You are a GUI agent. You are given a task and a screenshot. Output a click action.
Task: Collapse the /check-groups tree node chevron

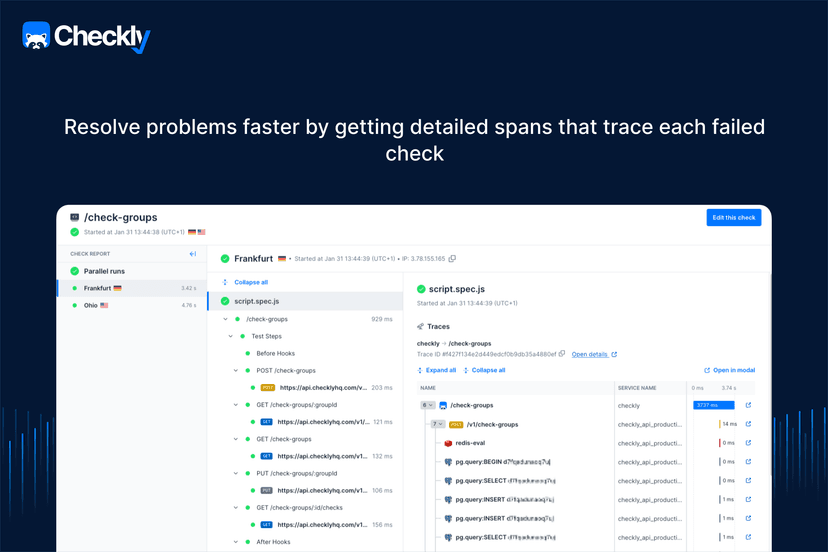[x=223, y=319]
